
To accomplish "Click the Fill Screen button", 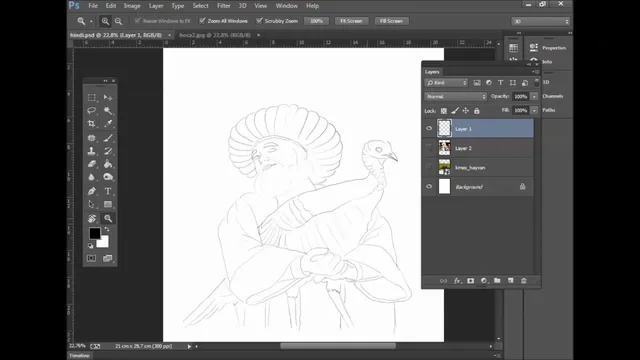I will click(391, 21).
